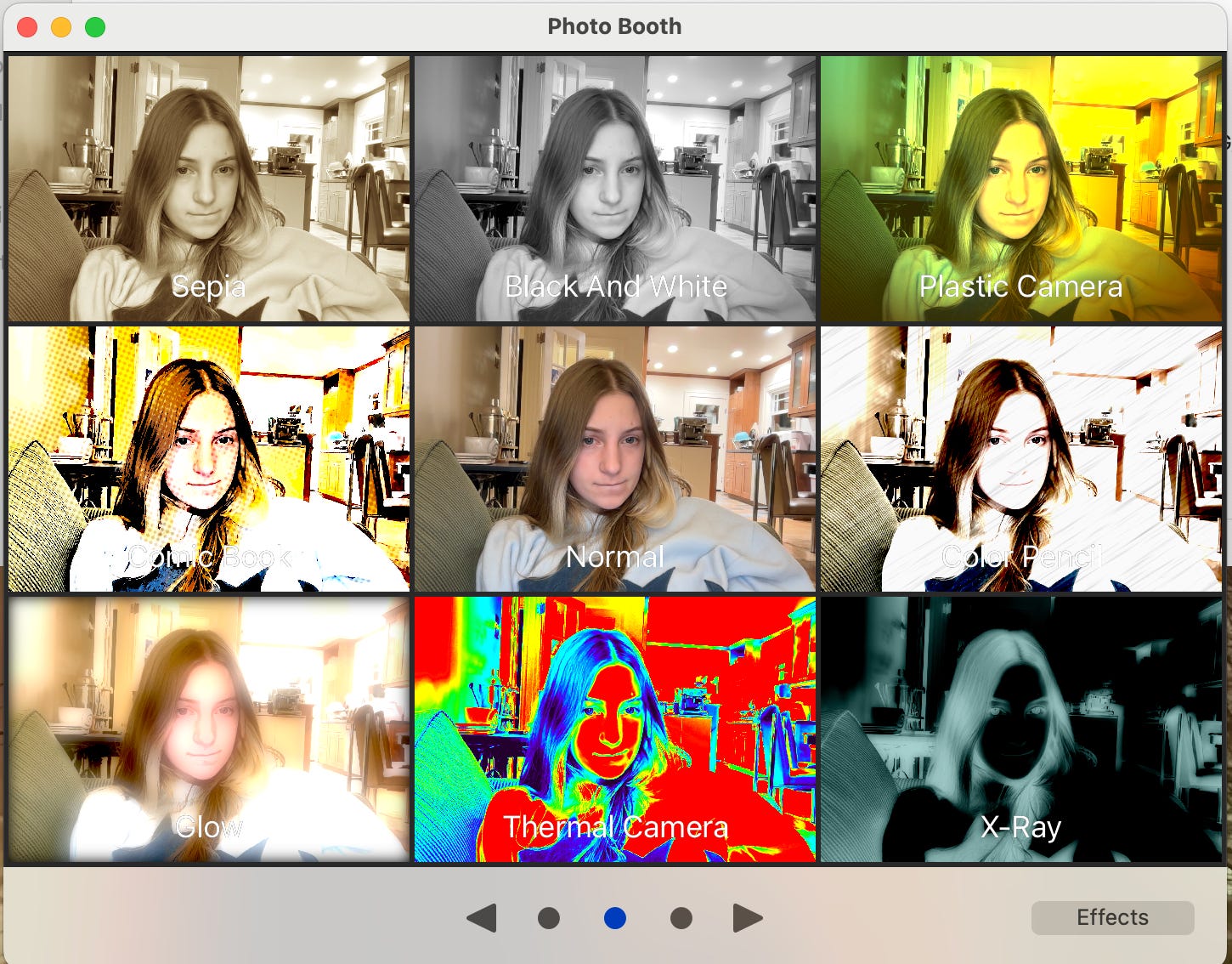Go to previous effects page arrow
The height and width of the screenshot is (964, 1232).
[x=482, y=918]
